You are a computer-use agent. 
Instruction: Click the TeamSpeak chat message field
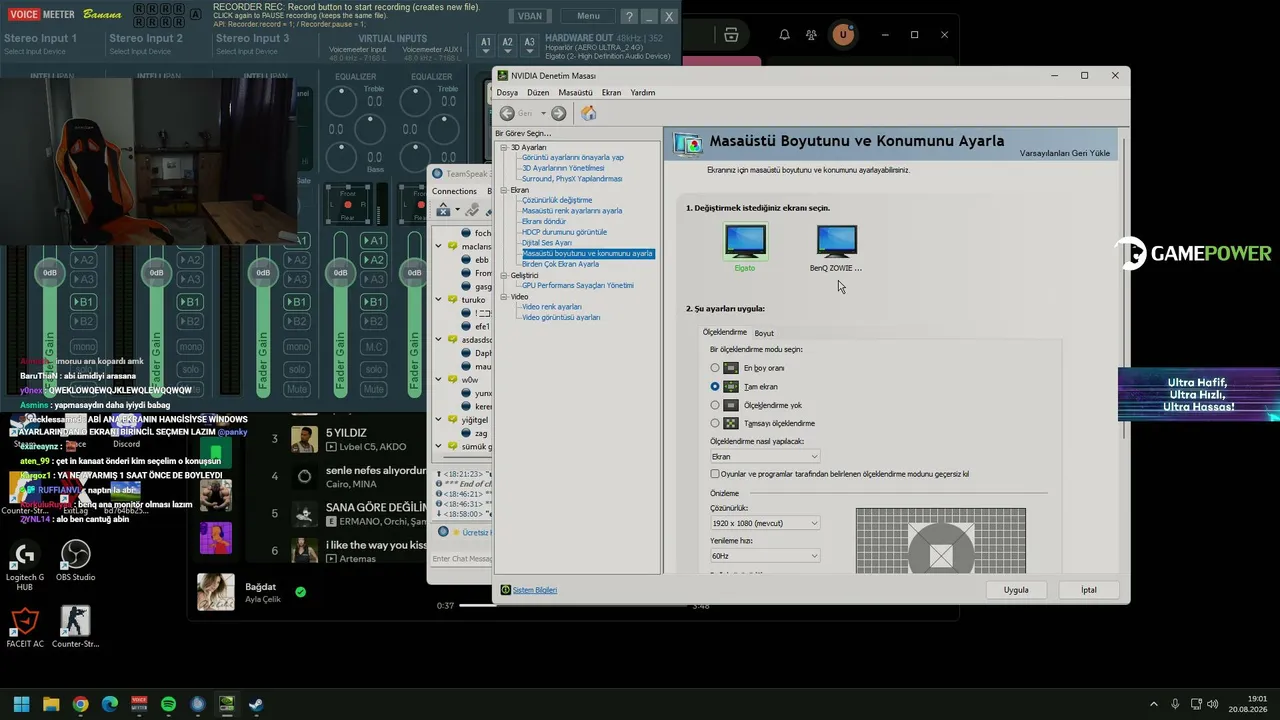462,558
